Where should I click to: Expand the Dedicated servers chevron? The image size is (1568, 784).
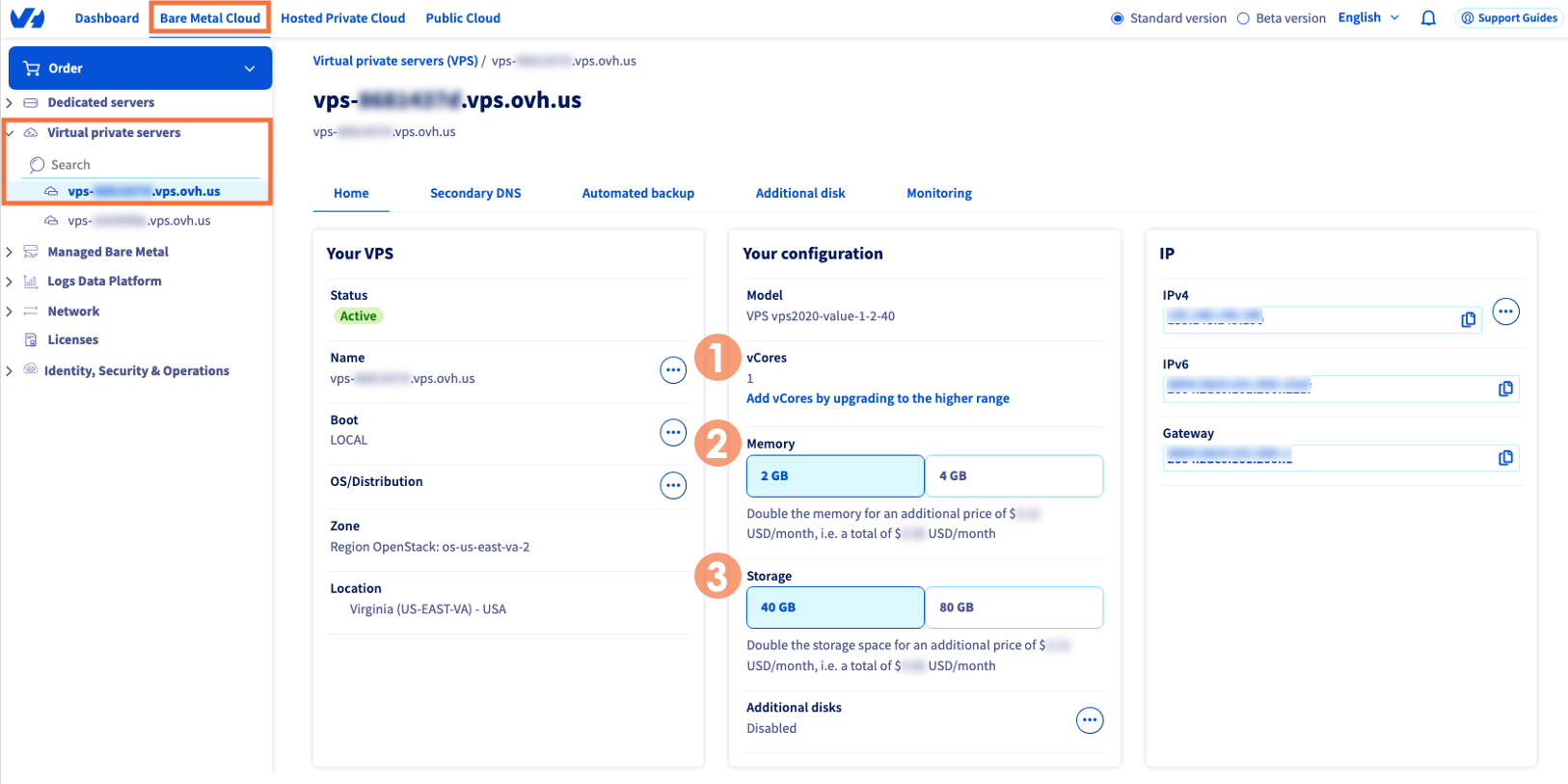(10, 102)
